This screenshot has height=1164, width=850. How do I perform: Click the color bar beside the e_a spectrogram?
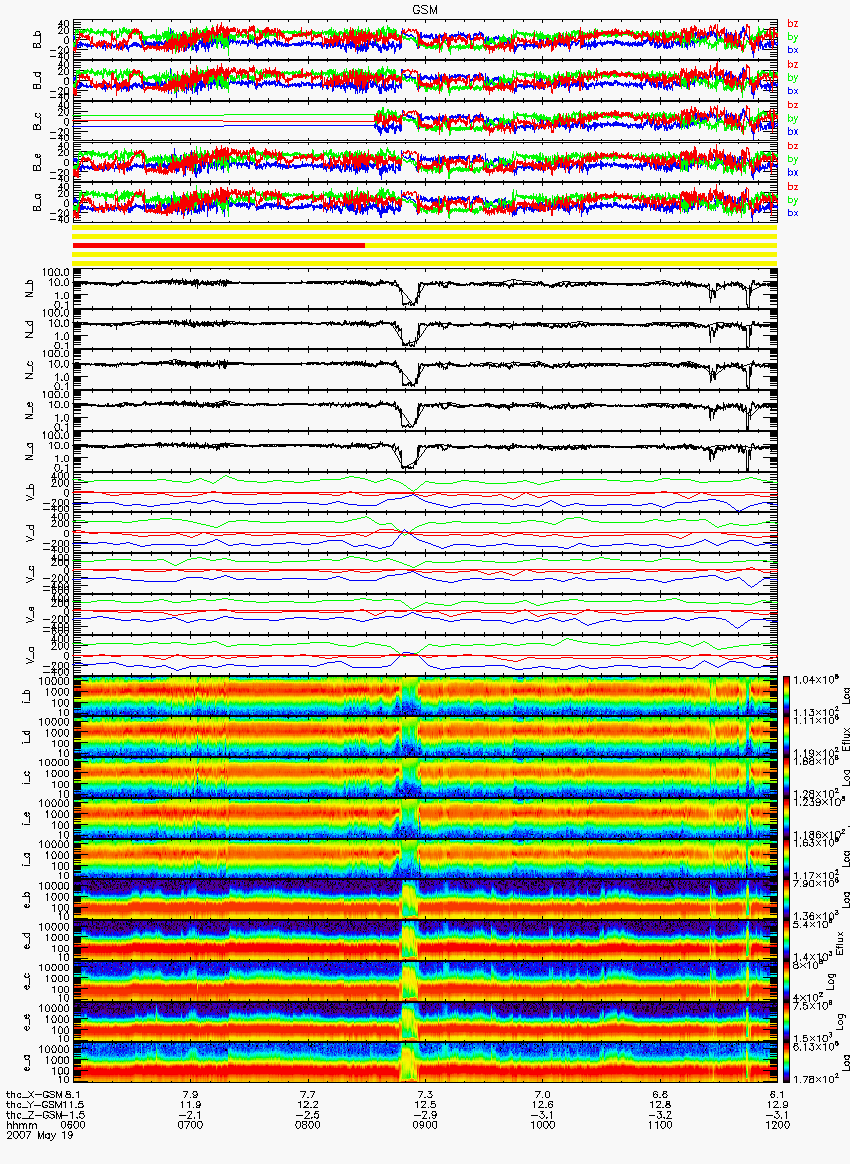click(x=786, y=1063)
